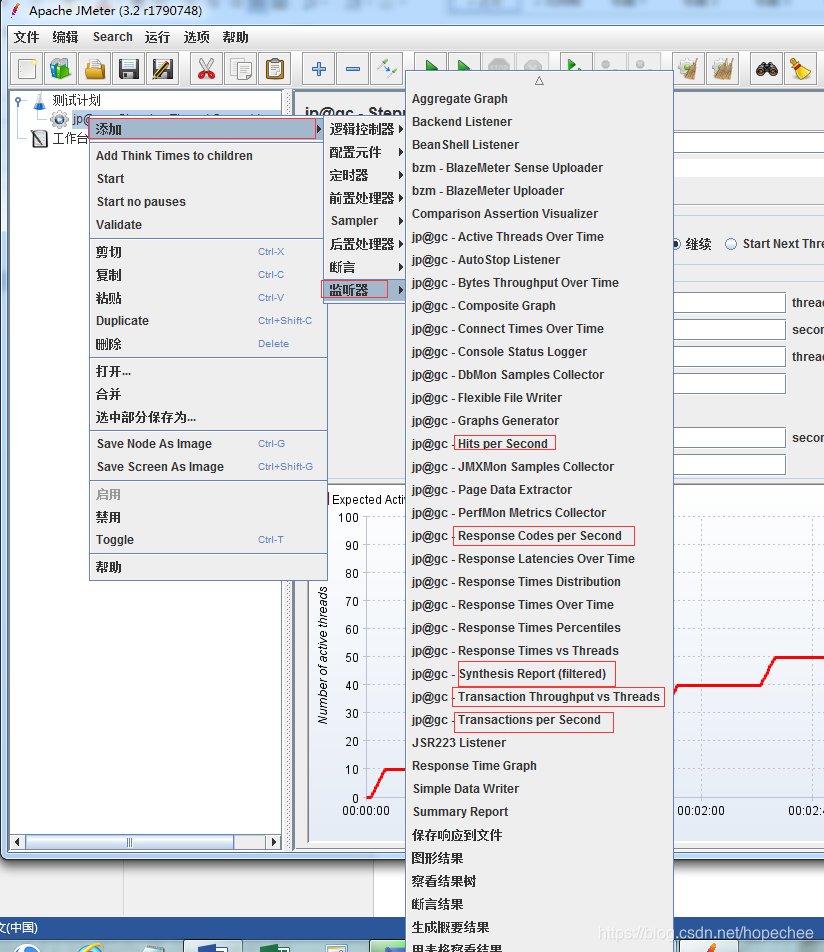Select 察看结果树 listener

tap(539, 881)
